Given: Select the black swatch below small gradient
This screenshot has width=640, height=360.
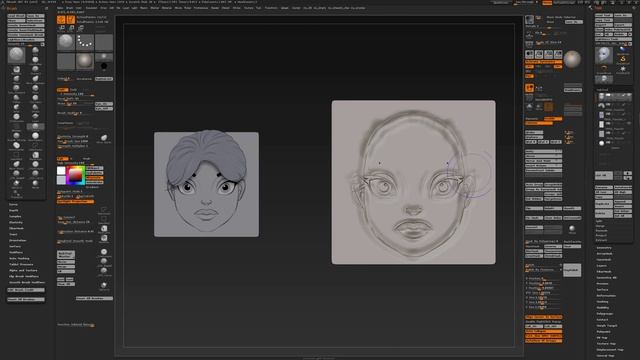Looking at the screenshot, I should pyautogui.click(x=104, y=65).
